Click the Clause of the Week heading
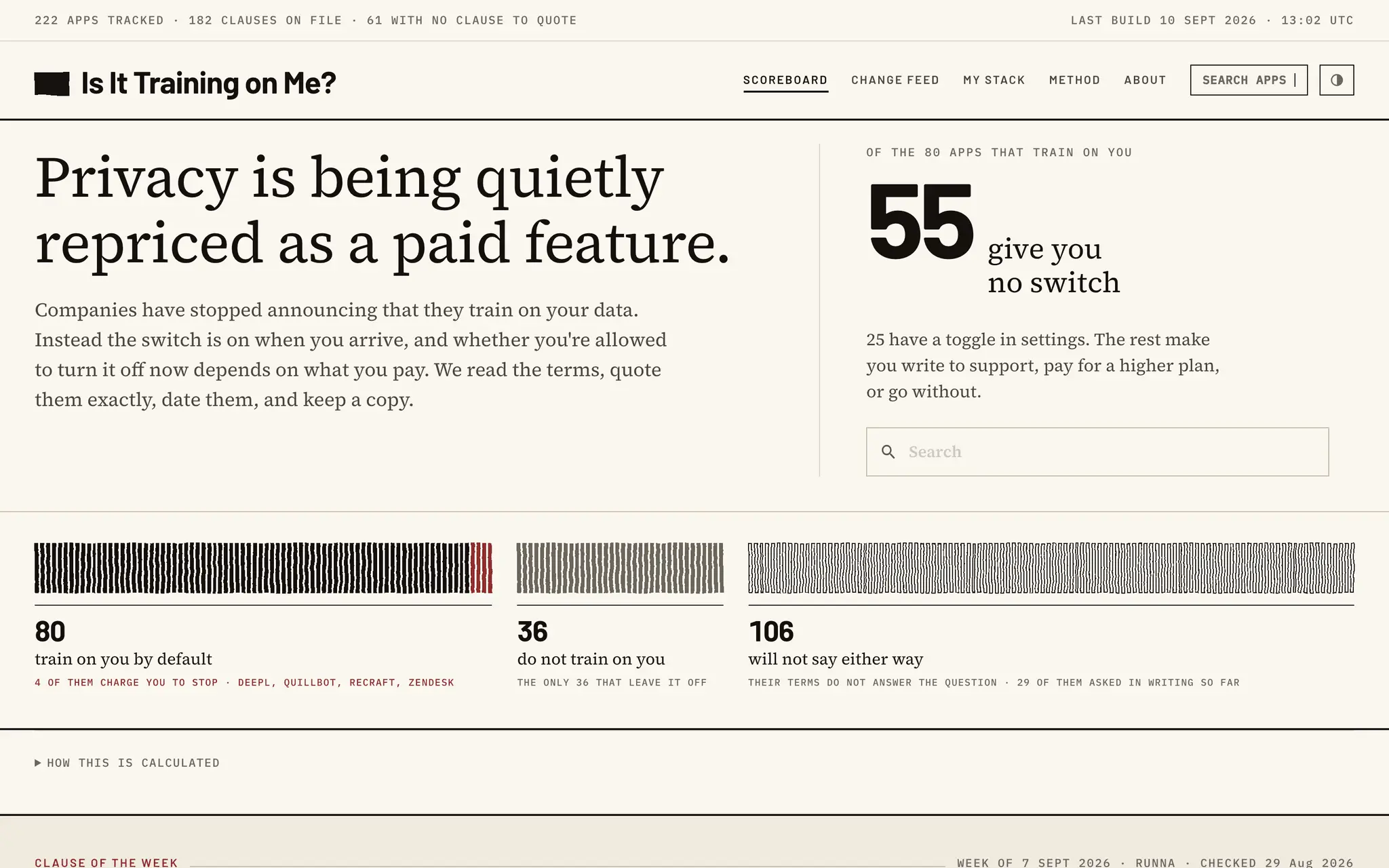The height and width of the screenshot is (868, 1389). coord(106,863)
